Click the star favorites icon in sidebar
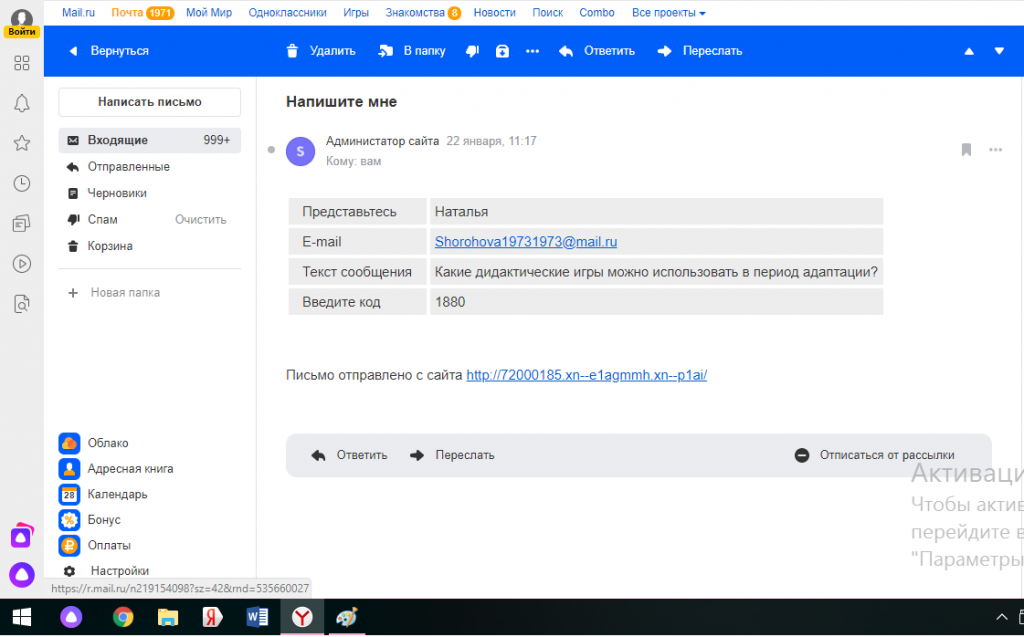The height and width of the screenshot is (637, 1024). pyautogui.click(x=21, y=143)
